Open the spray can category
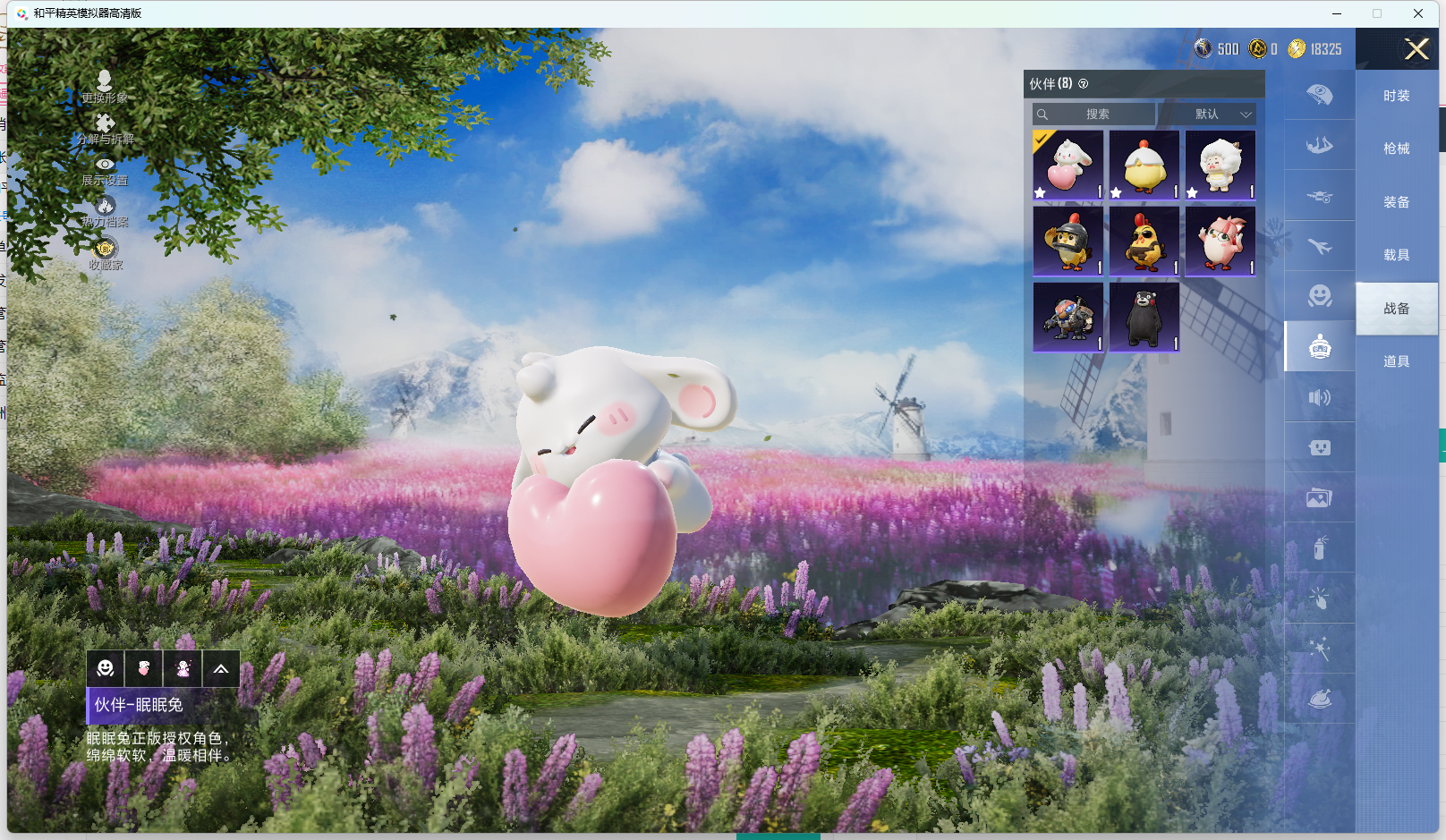 pos(1319,547)
